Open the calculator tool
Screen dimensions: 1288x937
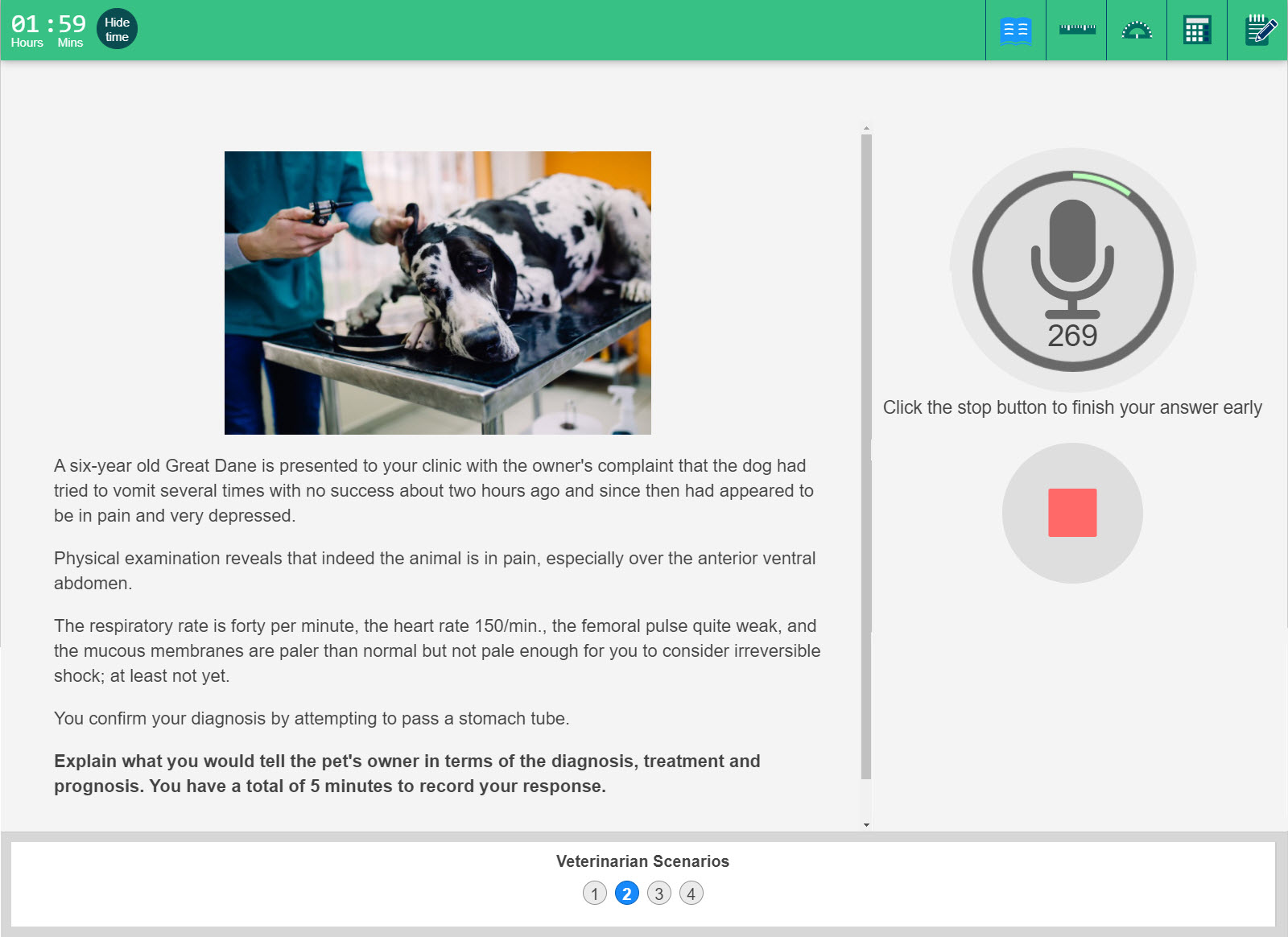[1197, 31]
